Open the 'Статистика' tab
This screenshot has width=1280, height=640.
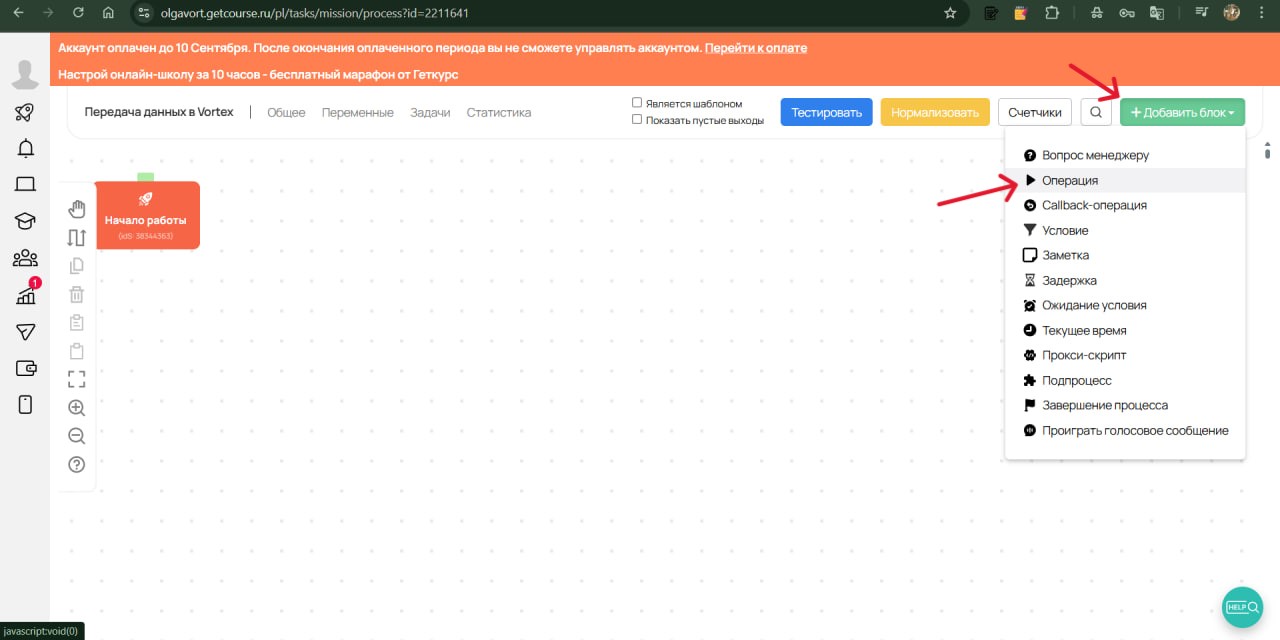pos(498,113)
